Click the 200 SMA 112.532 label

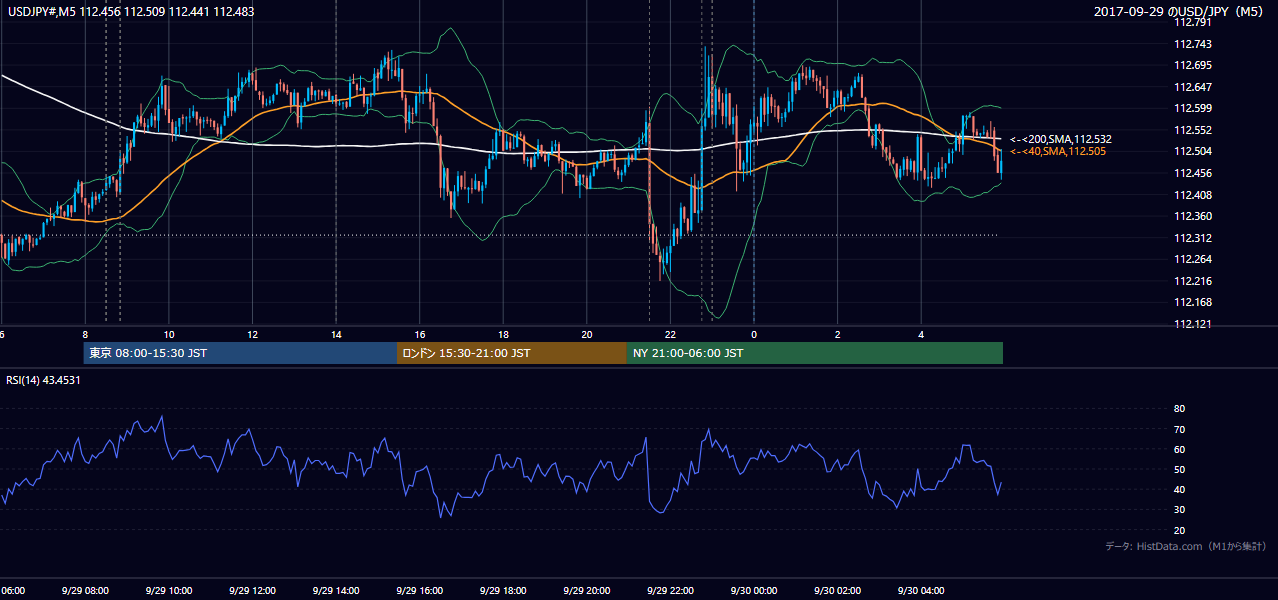[1061, 139]
